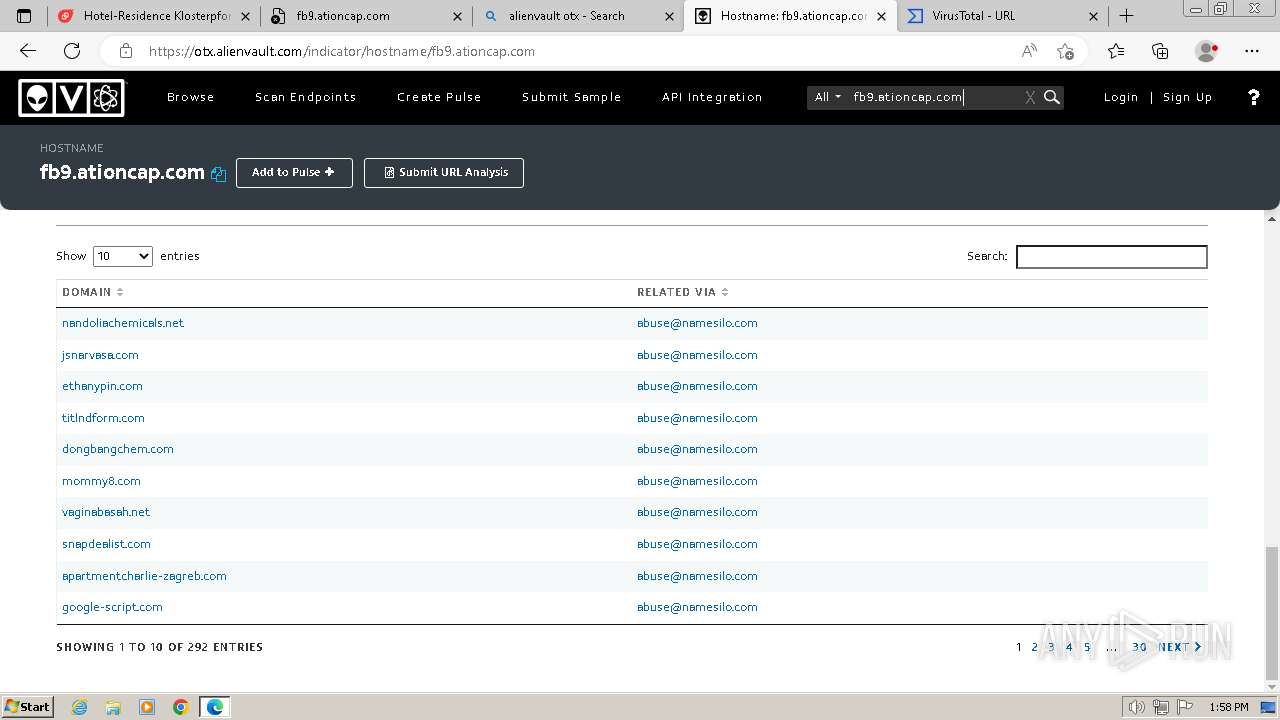Open the tab actions menu icon

[24, 16]
